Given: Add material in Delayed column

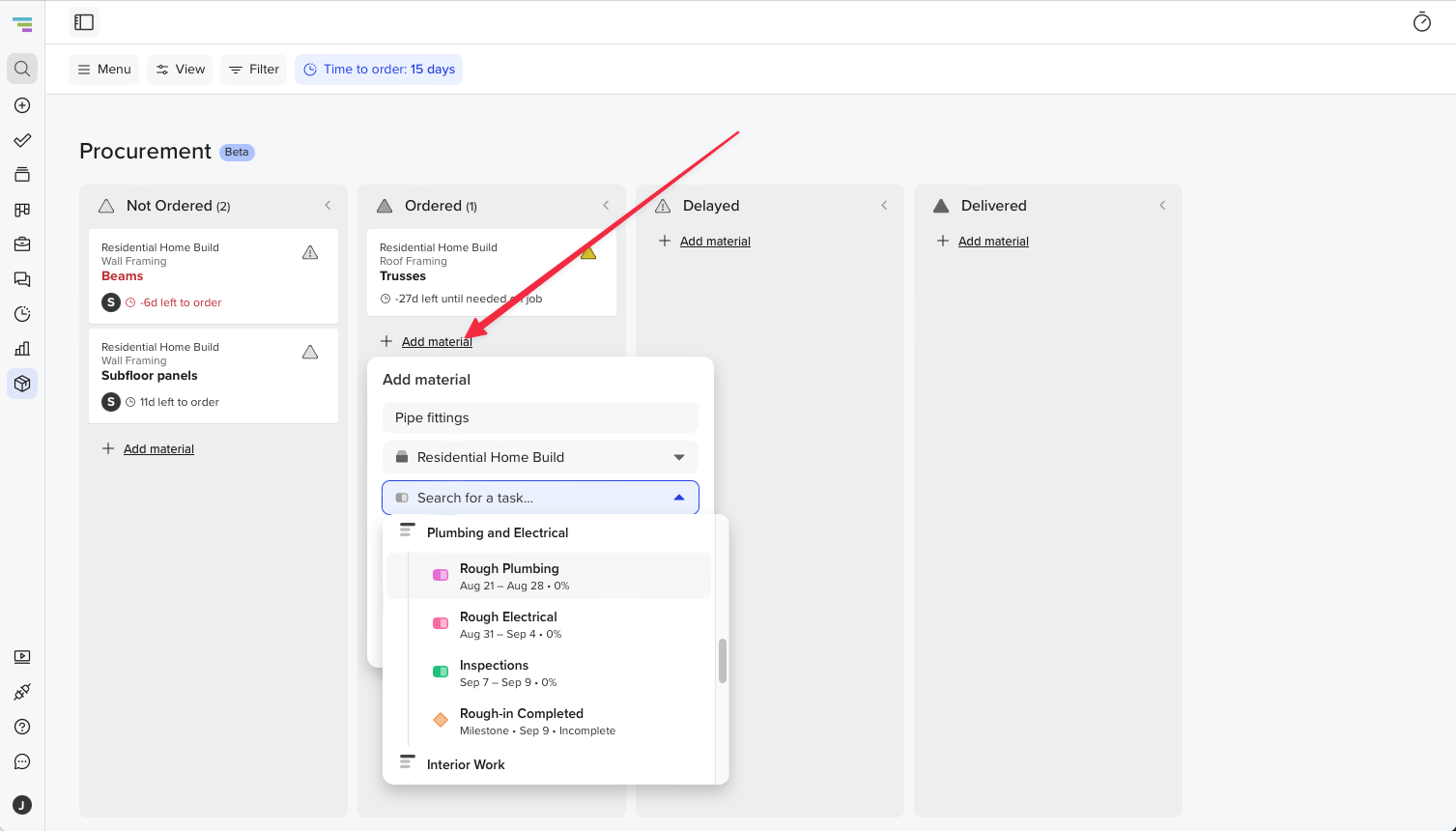Looking at the screenshot, I should click(x=715, y=241).
